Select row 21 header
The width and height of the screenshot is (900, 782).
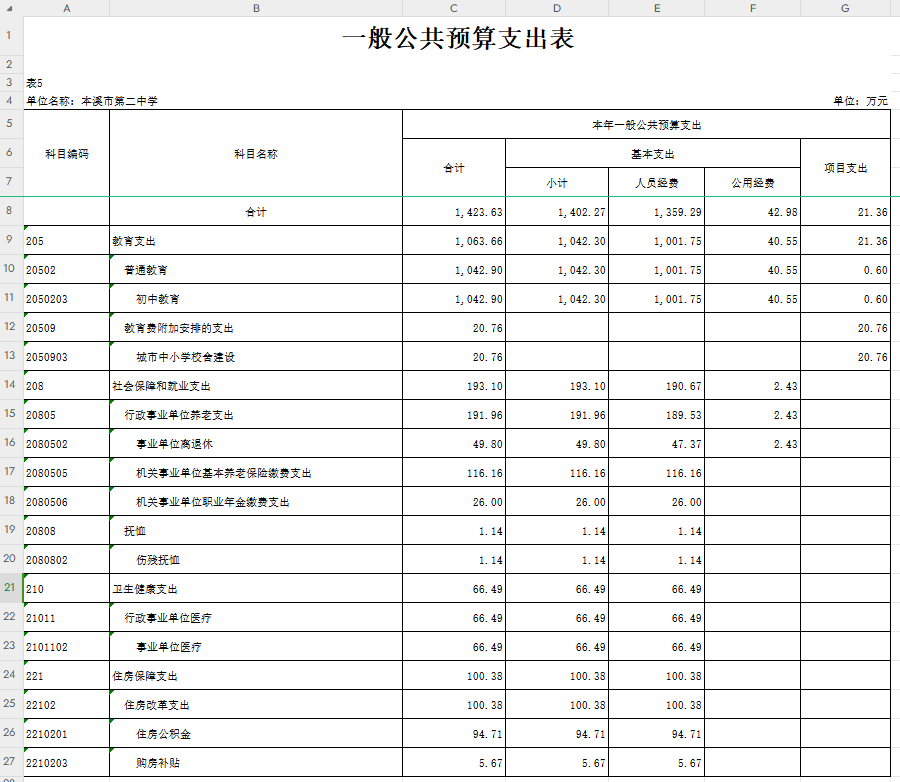pyautogui.click(x=11, y=588)
